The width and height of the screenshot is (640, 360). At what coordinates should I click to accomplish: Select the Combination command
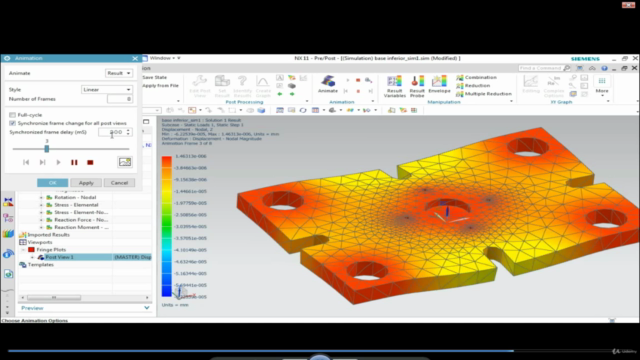(476, 77)
